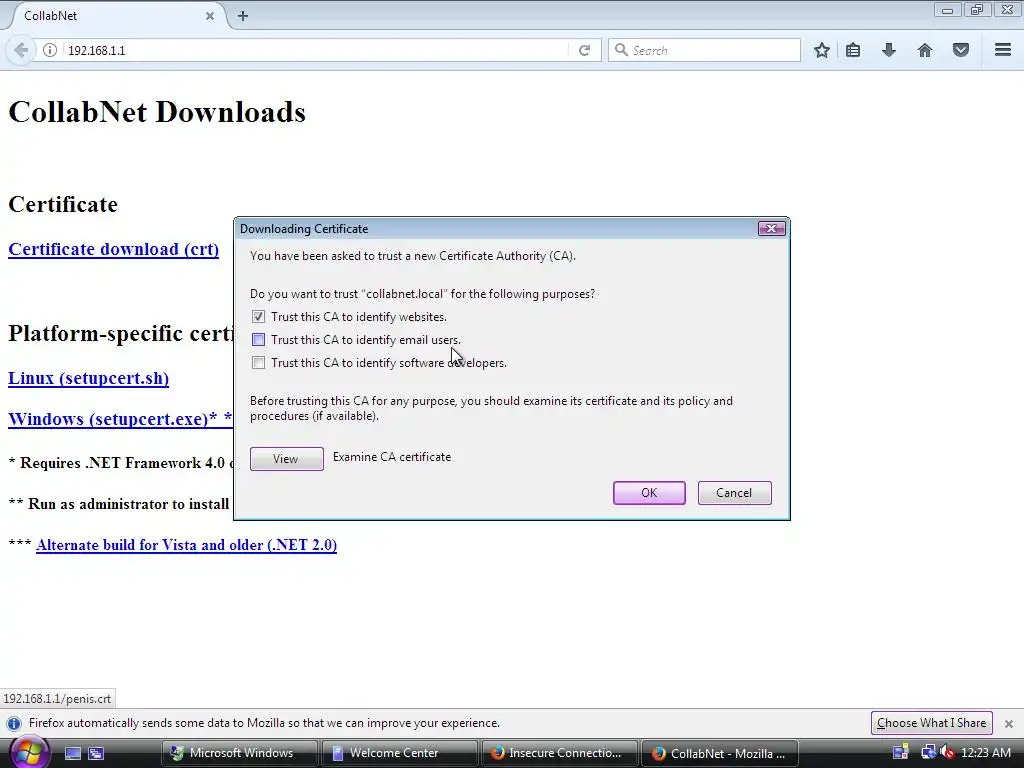Viewport: 1024px width, 768px height.
Task: Click the taskbar clock showing 12:23 AM
Action: click(x=985, y=753)
